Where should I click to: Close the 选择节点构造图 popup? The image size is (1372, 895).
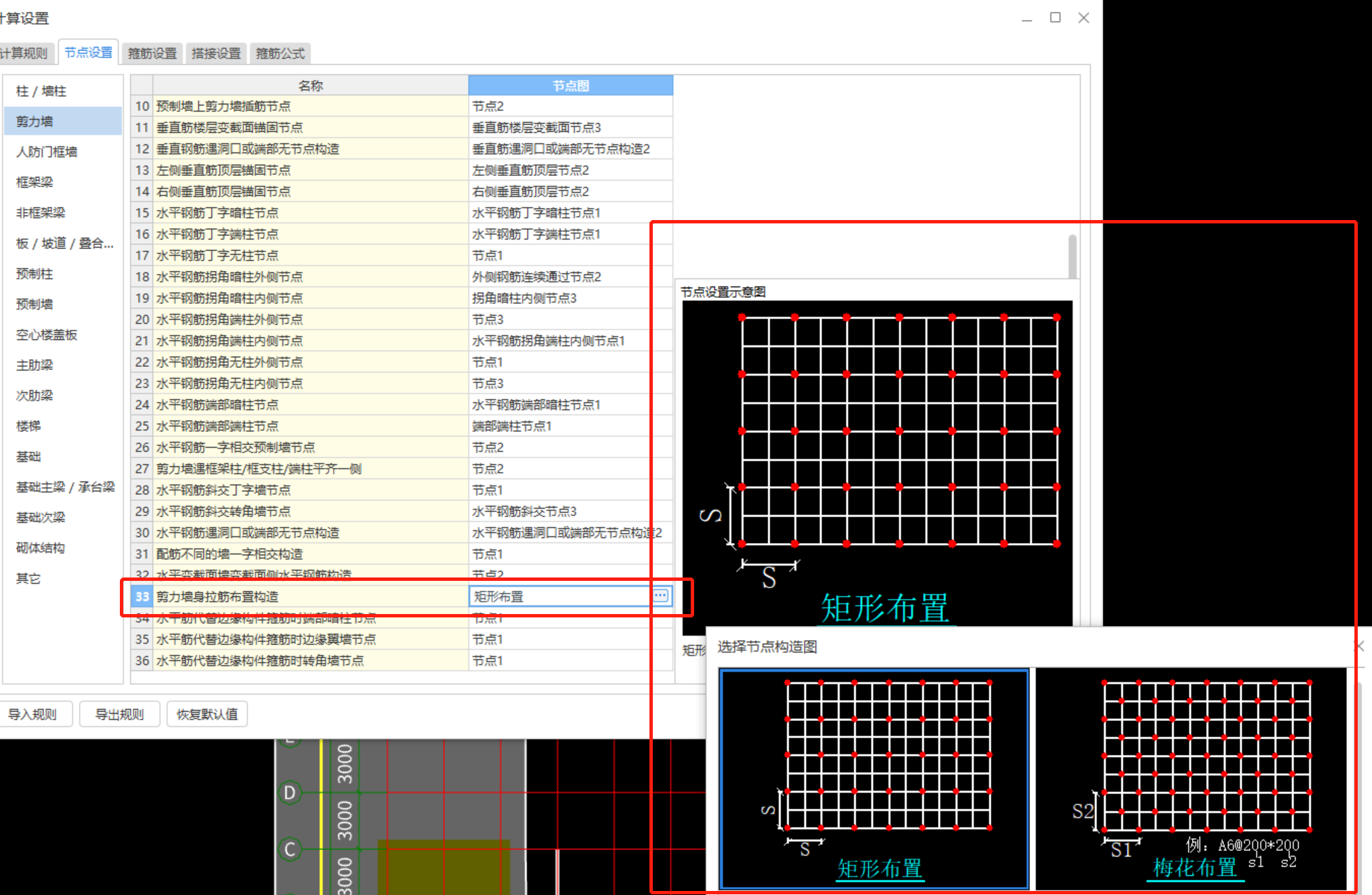(1359, 647)
